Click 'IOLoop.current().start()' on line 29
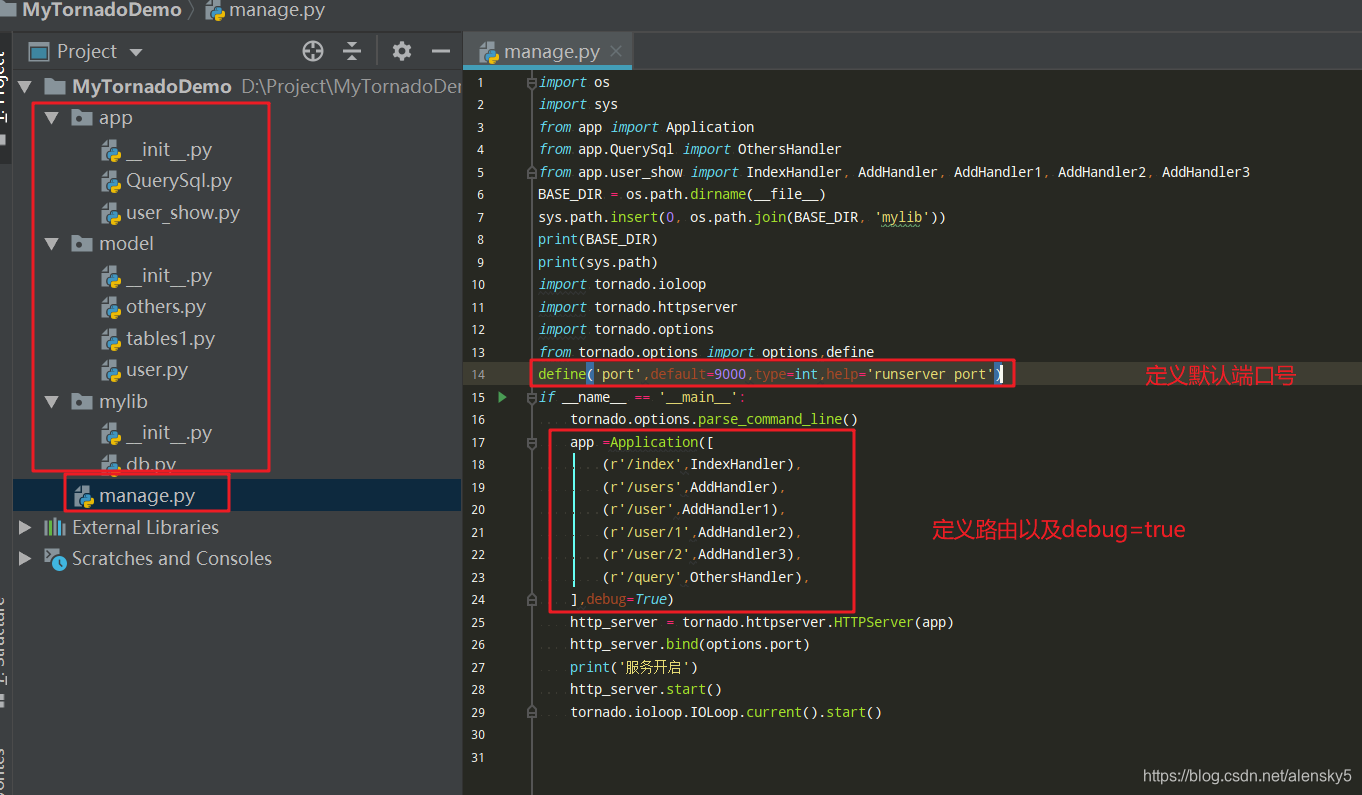This screenshot has height=795, width=1362. click(x=786, y=712)
